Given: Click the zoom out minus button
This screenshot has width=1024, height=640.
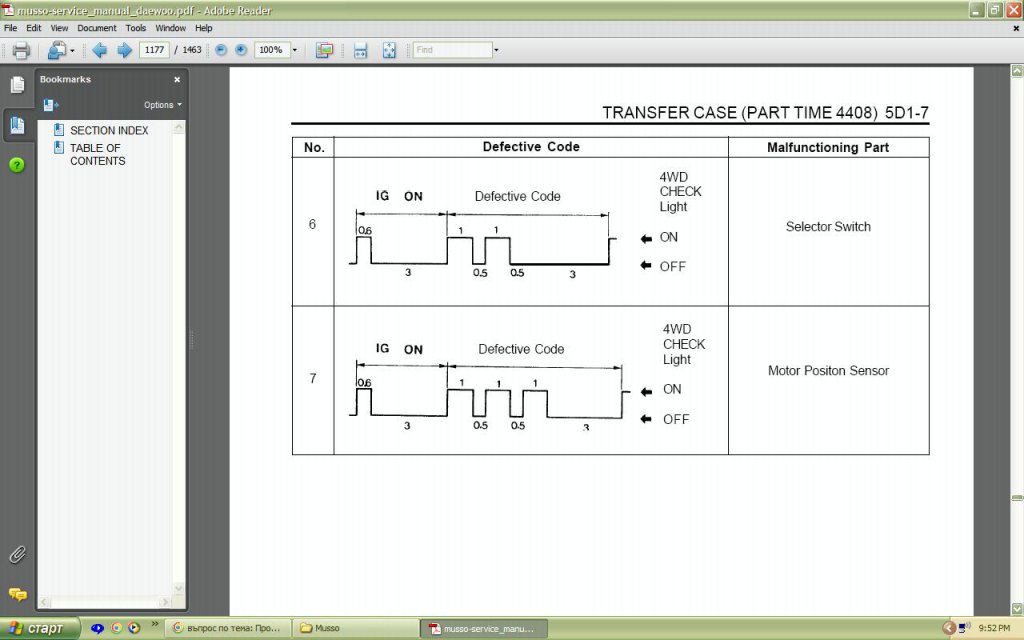Looking at the screenshot, I should [x=221, y=50].
